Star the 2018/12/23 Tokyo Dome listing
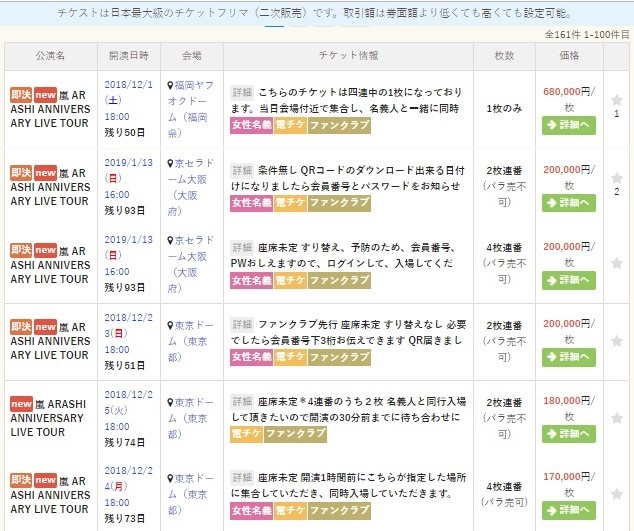This screenshot has height=531, width=634. (617, 341)
